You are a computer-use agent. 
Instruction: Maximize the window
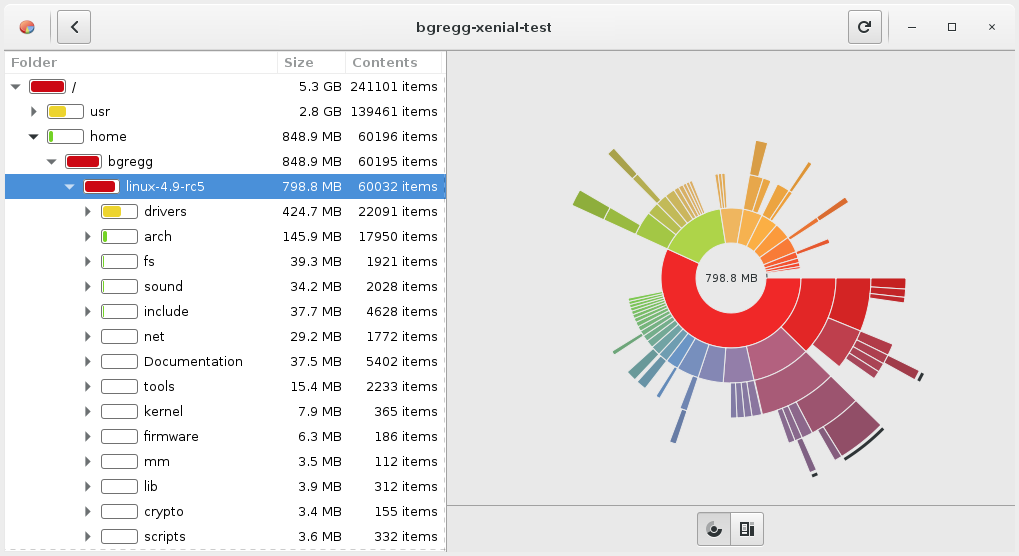click(952, 27)
